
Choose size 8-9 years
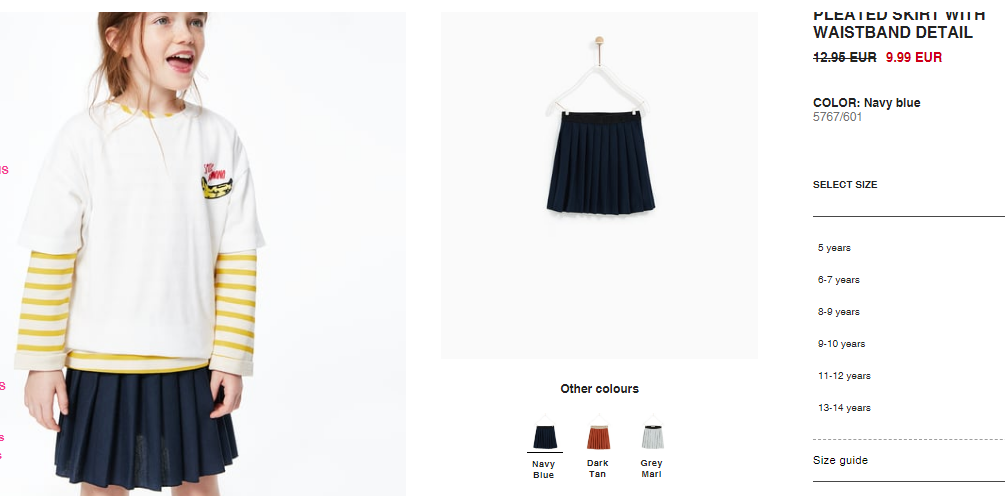click(838, 312)
